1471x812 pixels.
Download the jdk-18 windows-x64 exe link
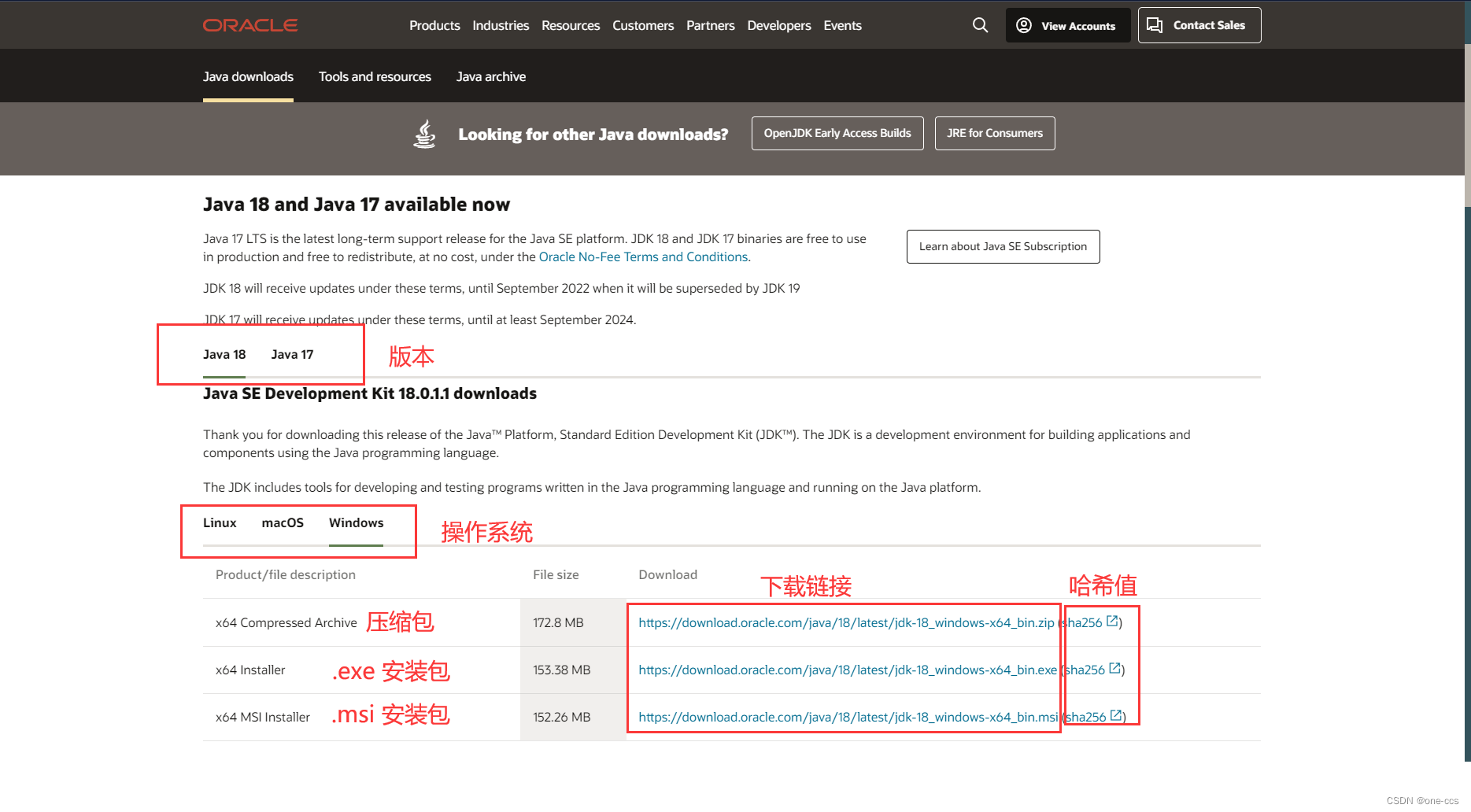coord(848,670)
